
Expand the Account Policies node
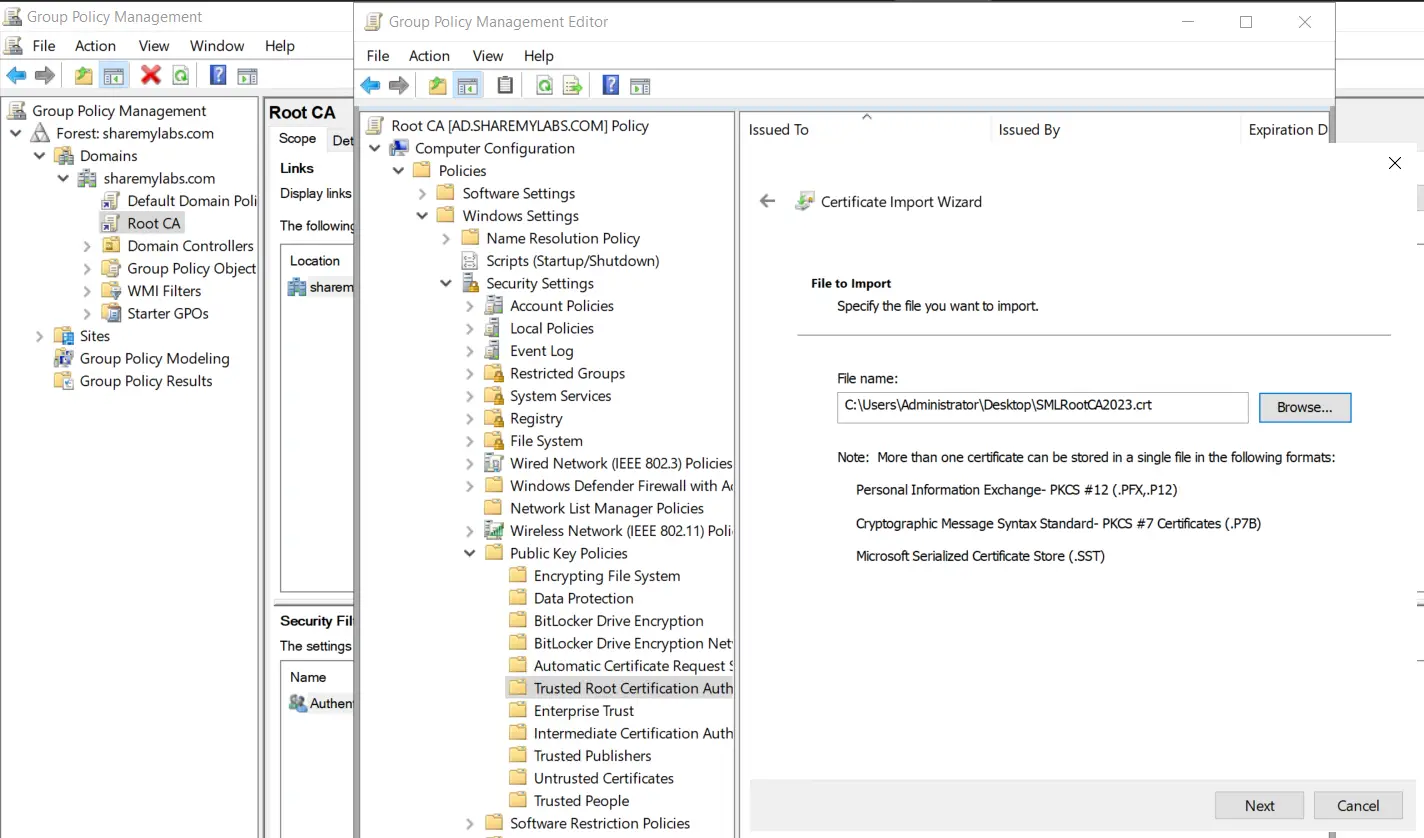(470, 306)
